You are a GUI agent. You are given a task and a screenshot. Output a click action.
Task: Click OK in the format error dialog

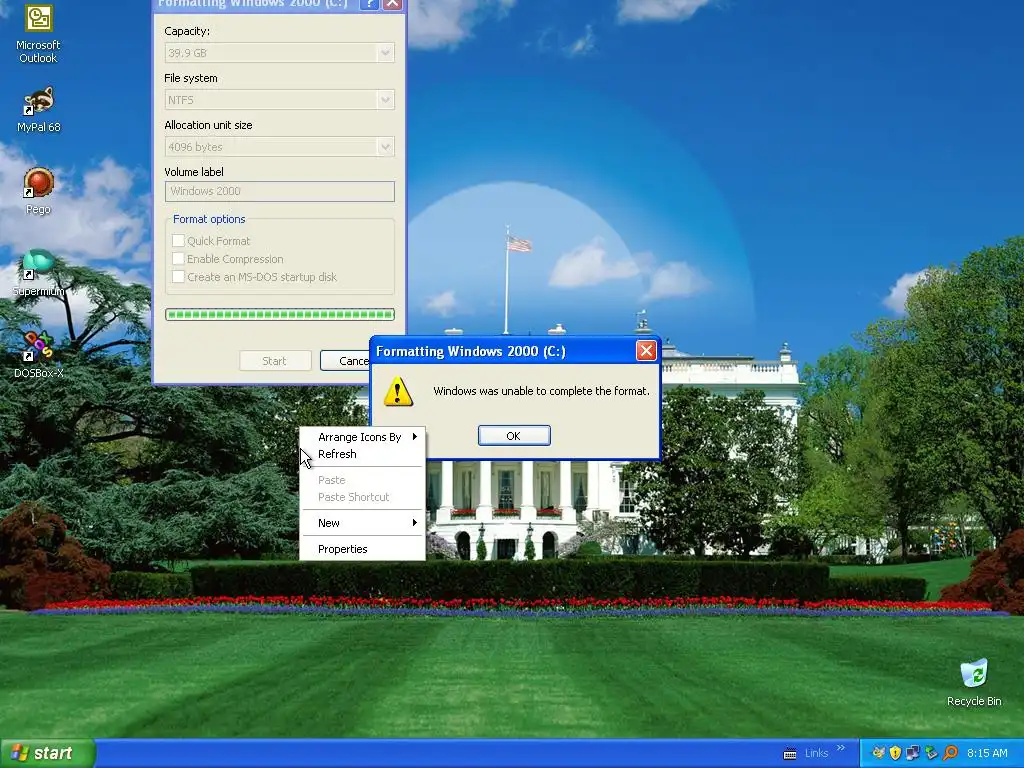514,436
